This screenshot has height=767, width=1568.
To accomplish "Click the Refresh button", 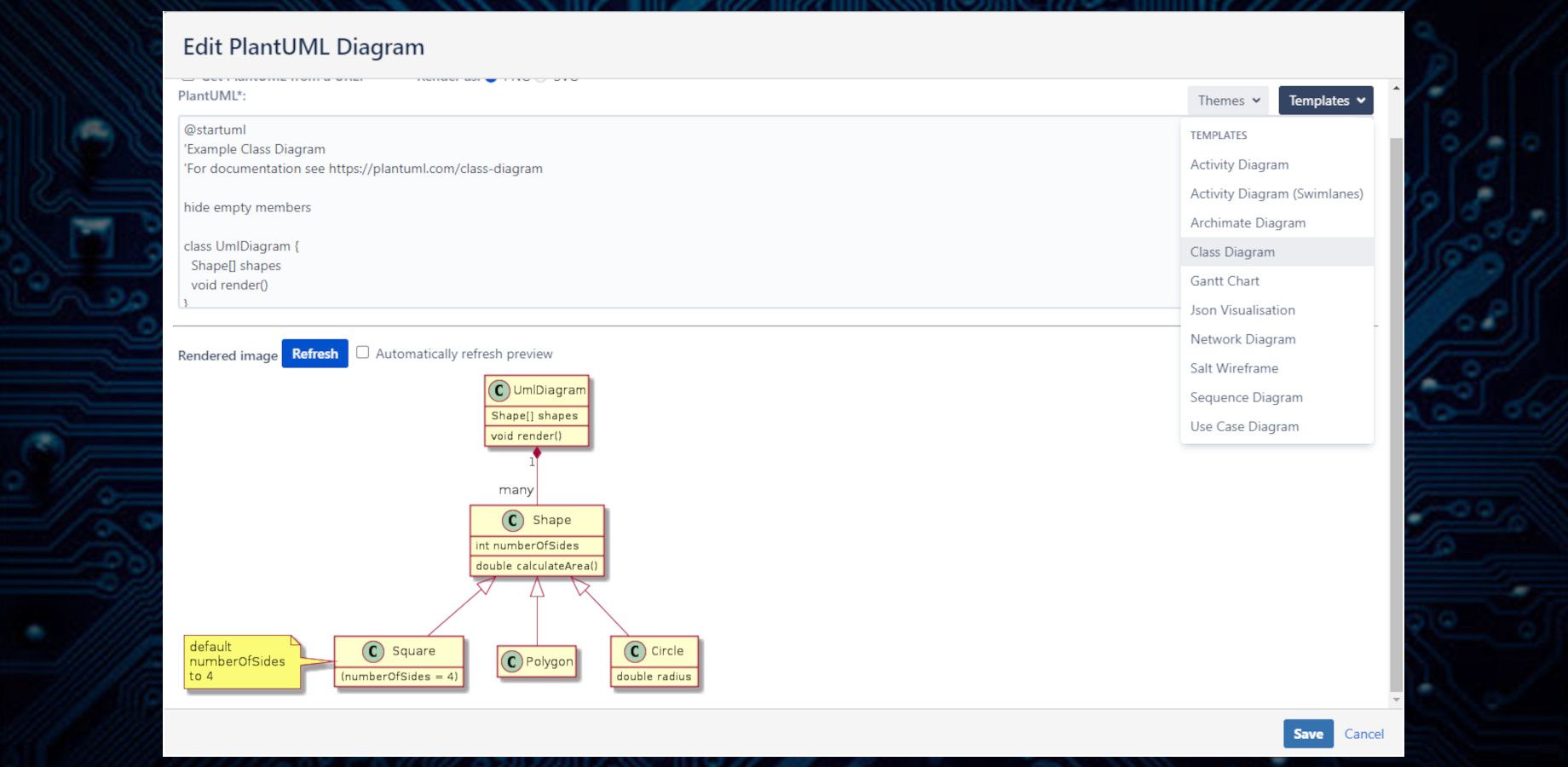I will [x=314, y=354].
